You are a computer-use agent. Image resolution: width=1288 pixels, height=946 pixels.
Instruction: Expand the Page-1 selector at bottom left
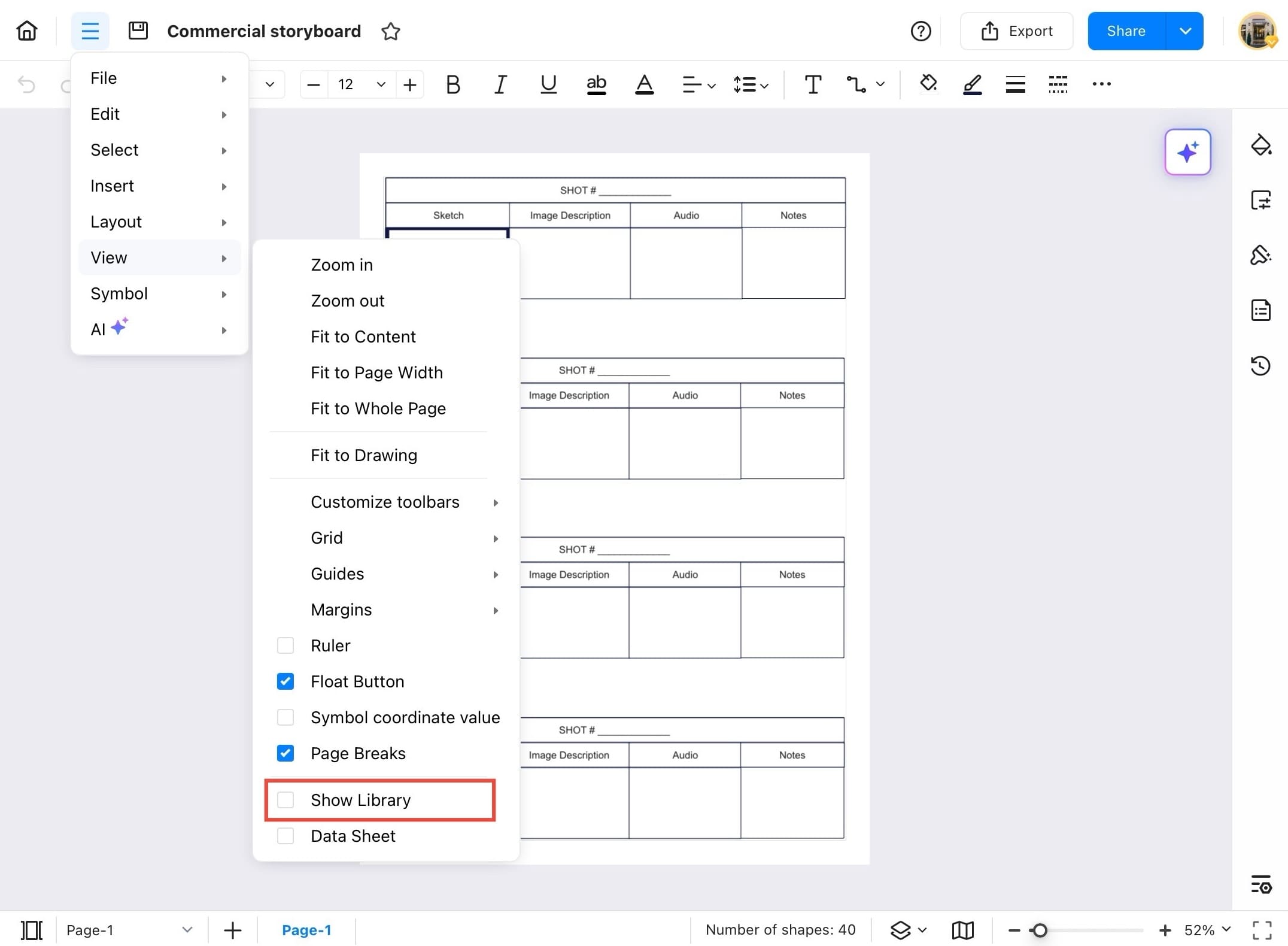click(x=187, y=930)
